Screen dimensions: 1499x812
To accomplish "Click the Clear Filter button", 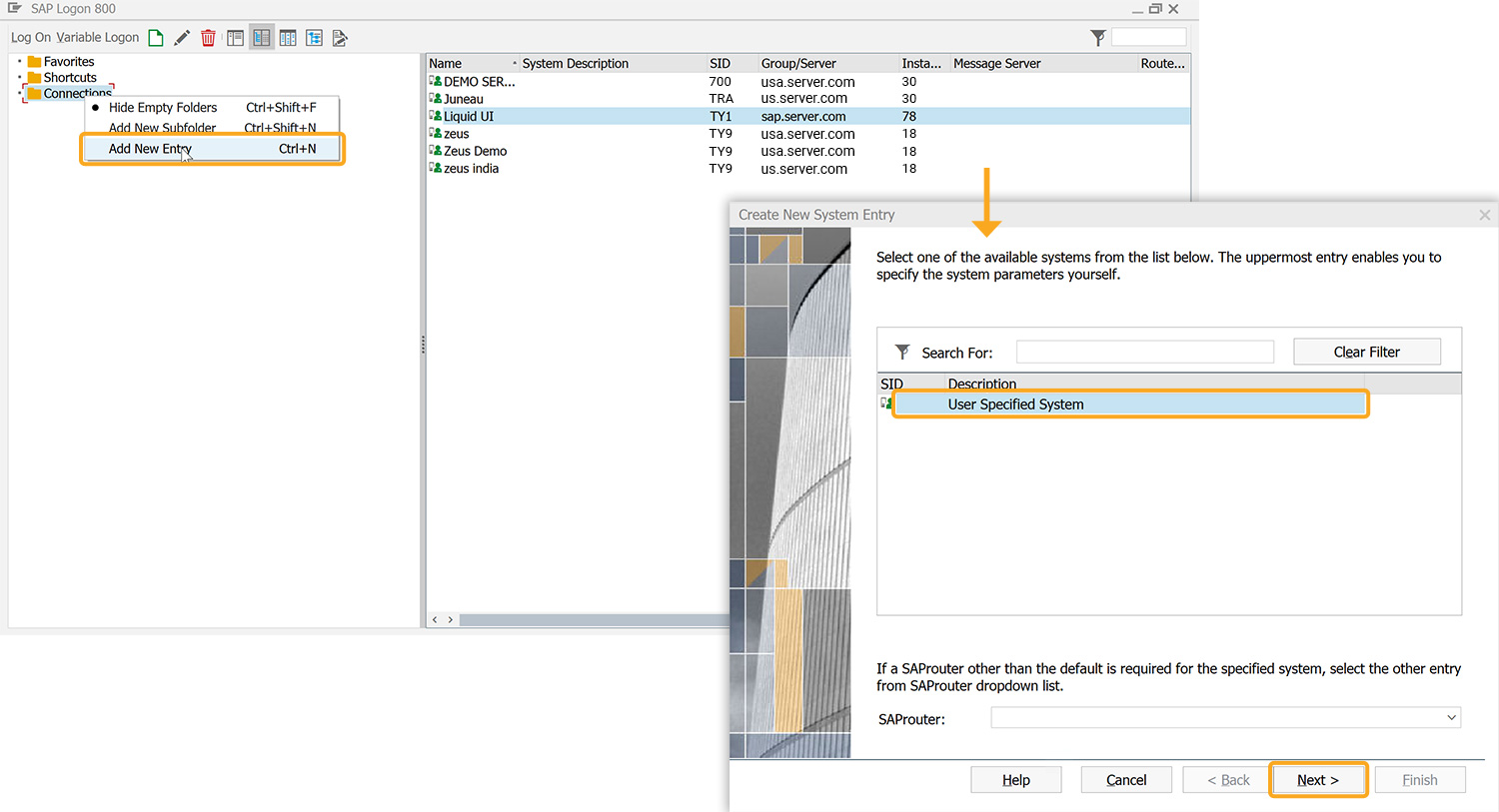I will click(x=1367, y=352).
